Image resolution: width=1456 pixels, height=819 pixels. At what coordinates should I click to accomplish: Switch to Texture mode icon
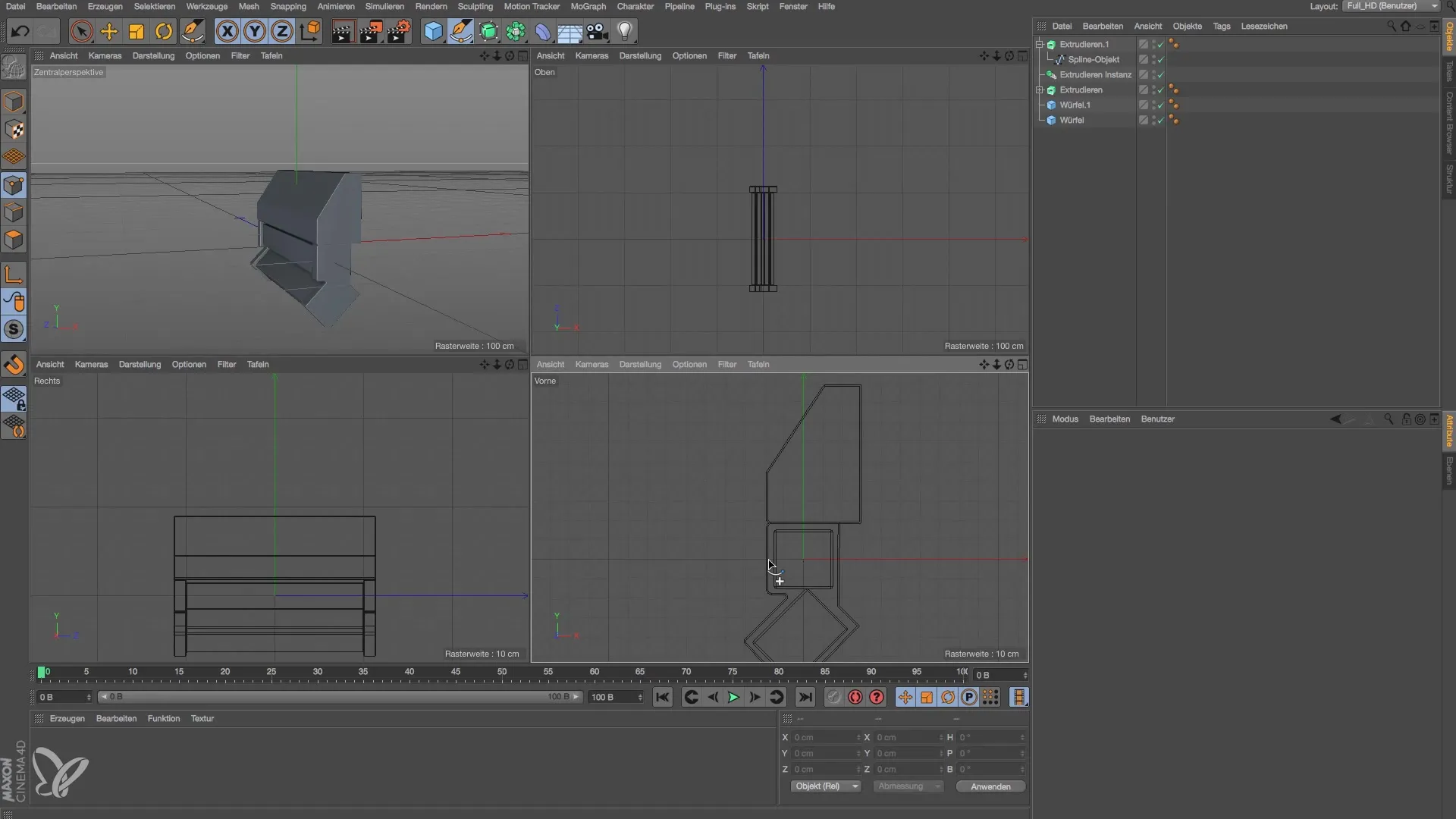(14, 130)
